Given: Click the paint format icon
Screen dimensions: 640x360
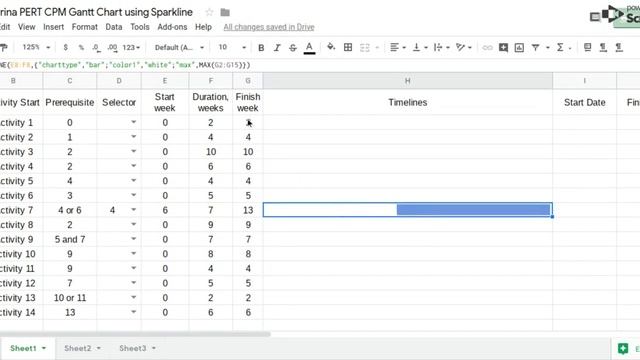Looking at the screenshot, I should click(x=4, y=48).
